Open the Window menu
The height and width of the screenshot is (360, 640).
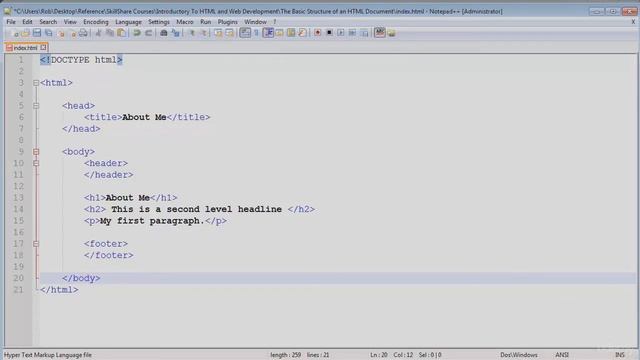pyautogui.click(x=255, y=22)
